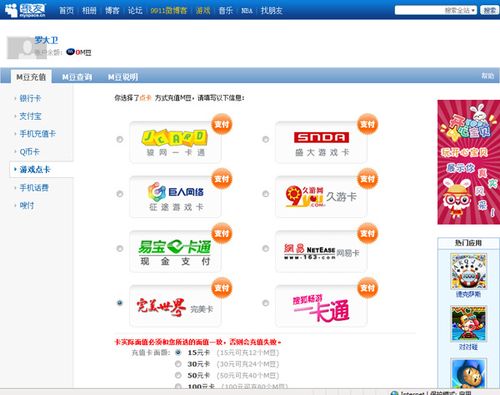This screenshot has width=500, height=395.
Task: Open 博客 in top navigation
Action: click(x=112, y=10)
